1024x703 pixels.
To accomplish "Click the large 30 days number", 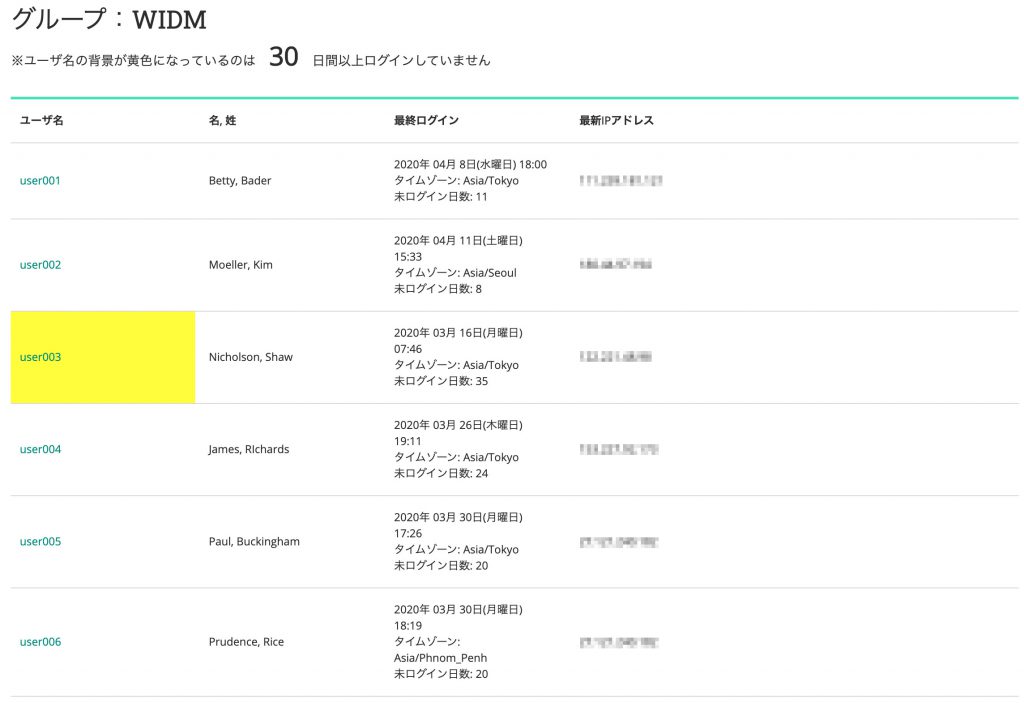I will tap(284, 58).
